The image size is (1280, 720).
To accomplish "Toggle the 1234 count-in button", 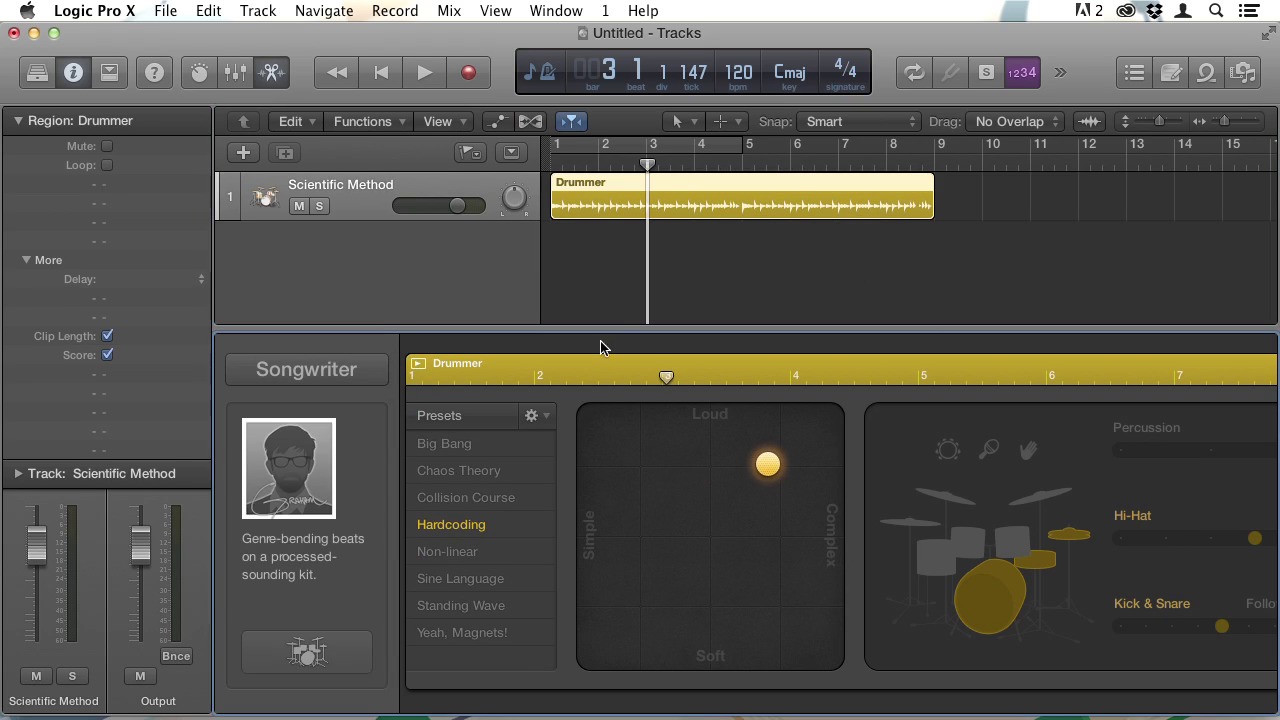I will coord(1022,72).
